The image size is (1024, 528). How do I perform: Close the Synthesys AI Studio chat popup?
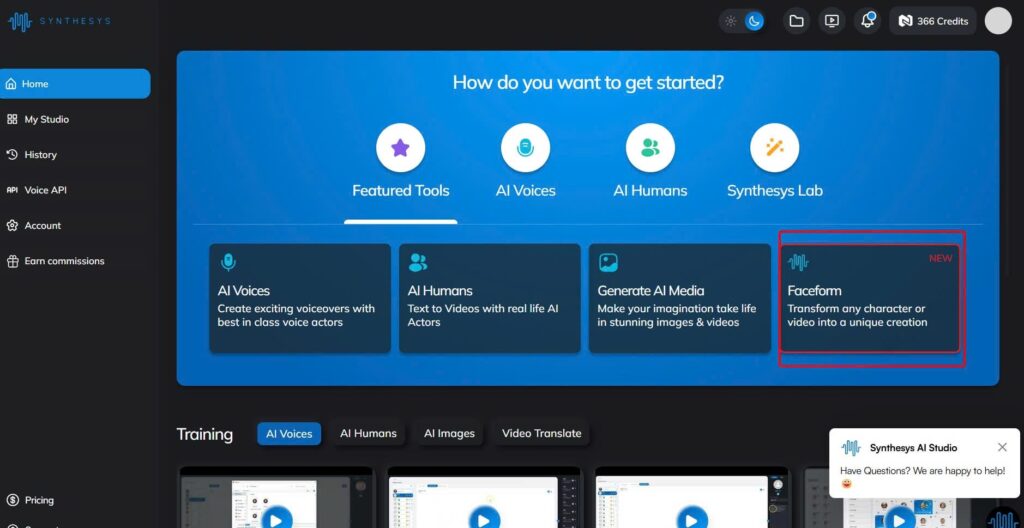tap(1002, 447)
